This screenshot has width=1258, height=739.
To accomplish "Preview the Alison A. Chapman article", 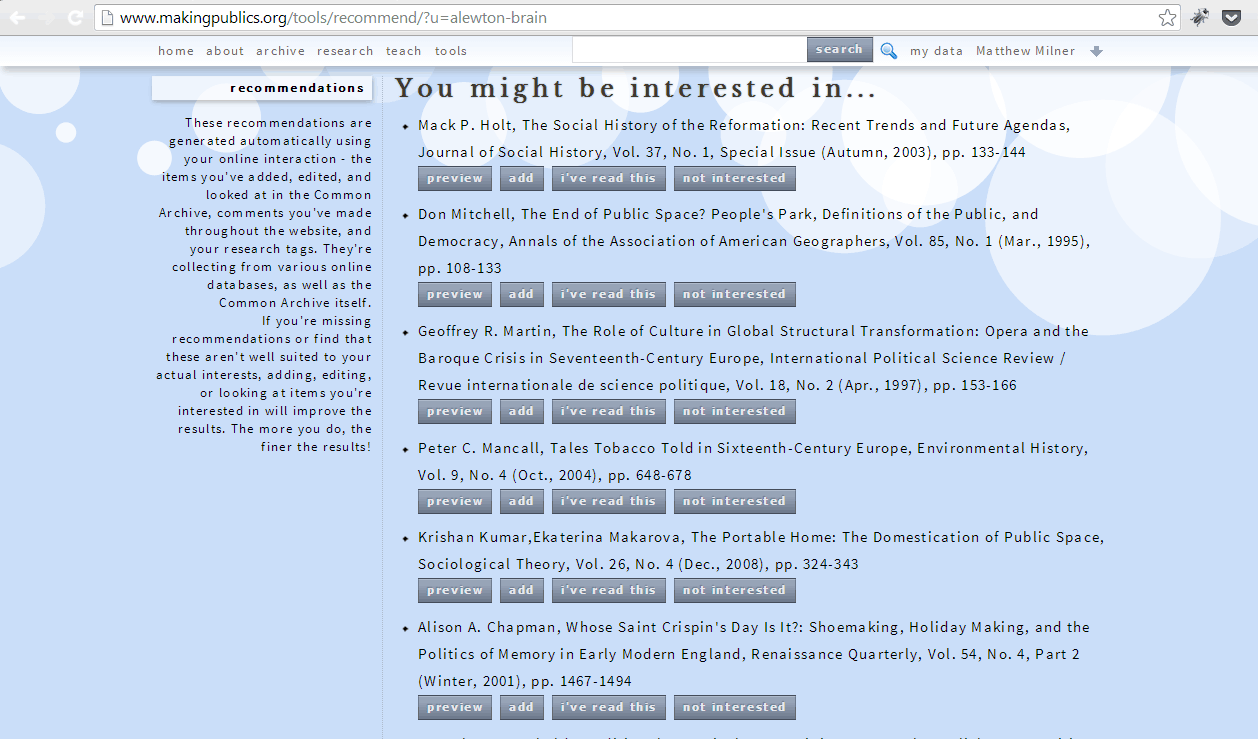I will pos(455,707).
